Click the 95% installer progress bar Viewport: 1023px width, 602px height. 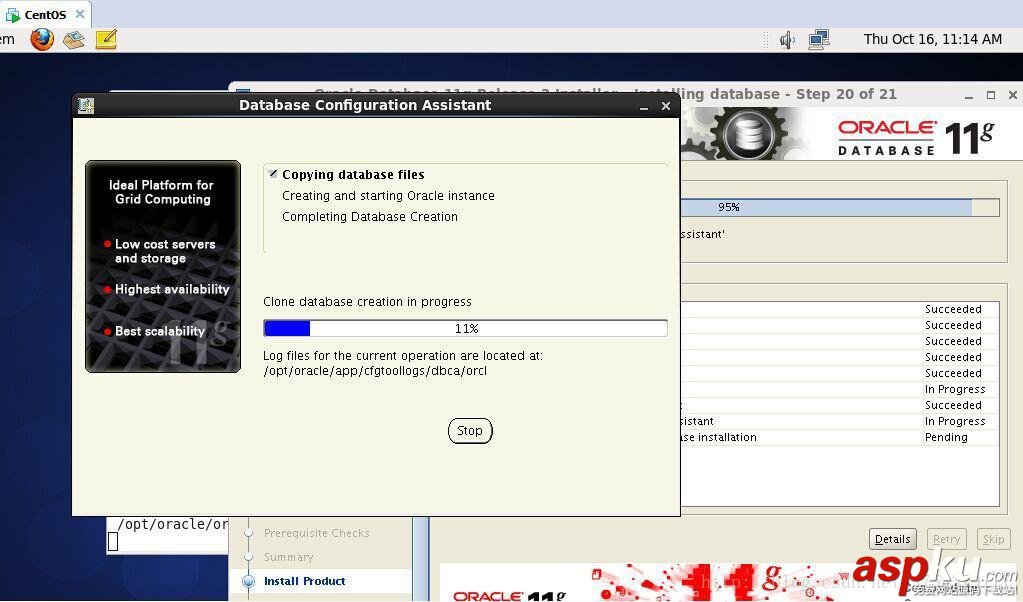(x=840, y=207)
